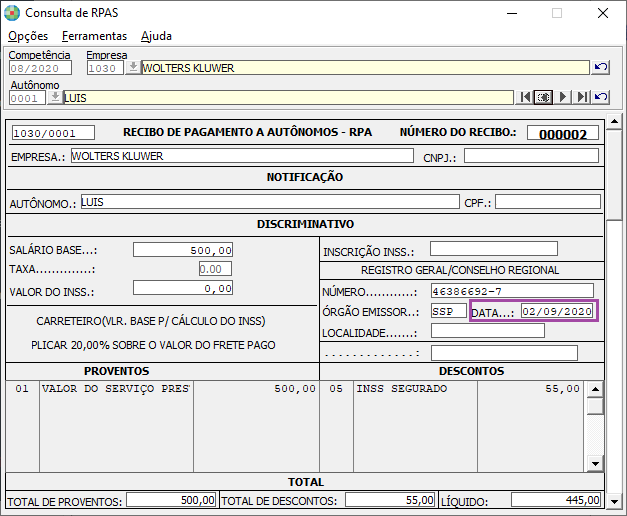Image resolution: width=627 pixels, height=516 pixels.
Task: Click the Autônomo name field LUIS
Action: coord(288,98)
